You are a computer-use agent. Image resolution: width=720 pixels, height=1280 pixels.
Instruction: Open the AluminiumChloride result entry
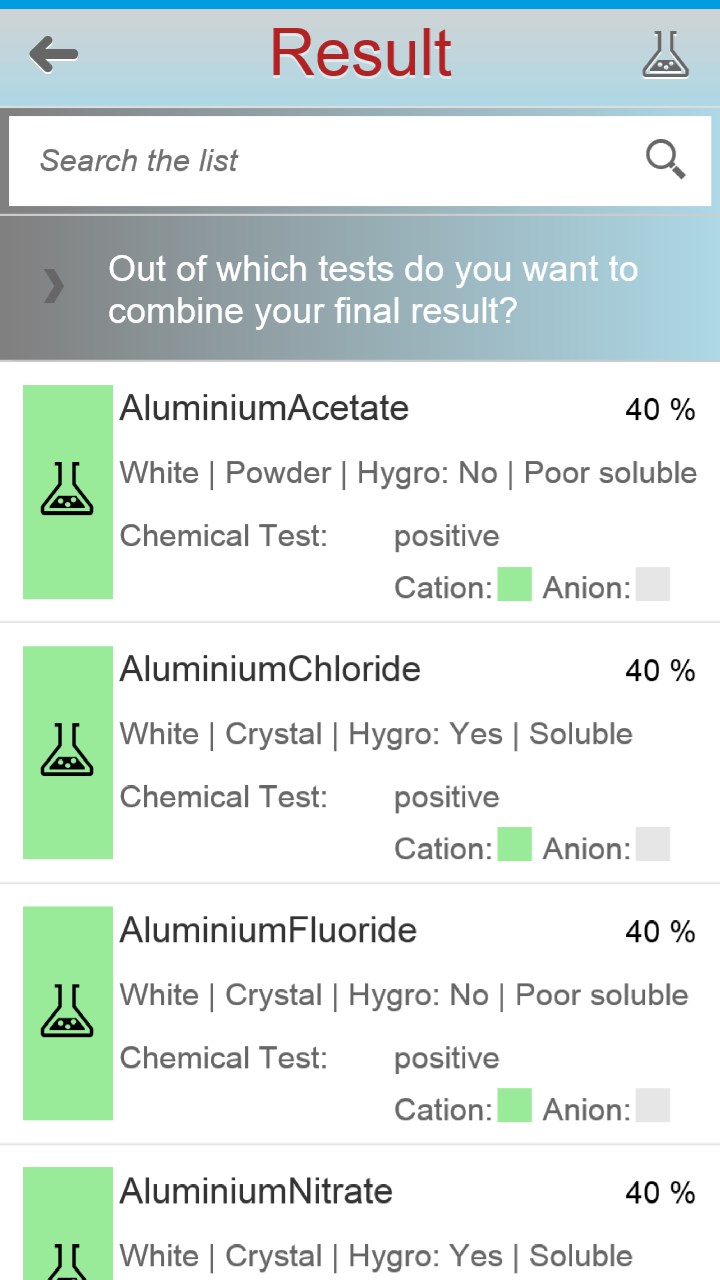(x=360, y=752)
